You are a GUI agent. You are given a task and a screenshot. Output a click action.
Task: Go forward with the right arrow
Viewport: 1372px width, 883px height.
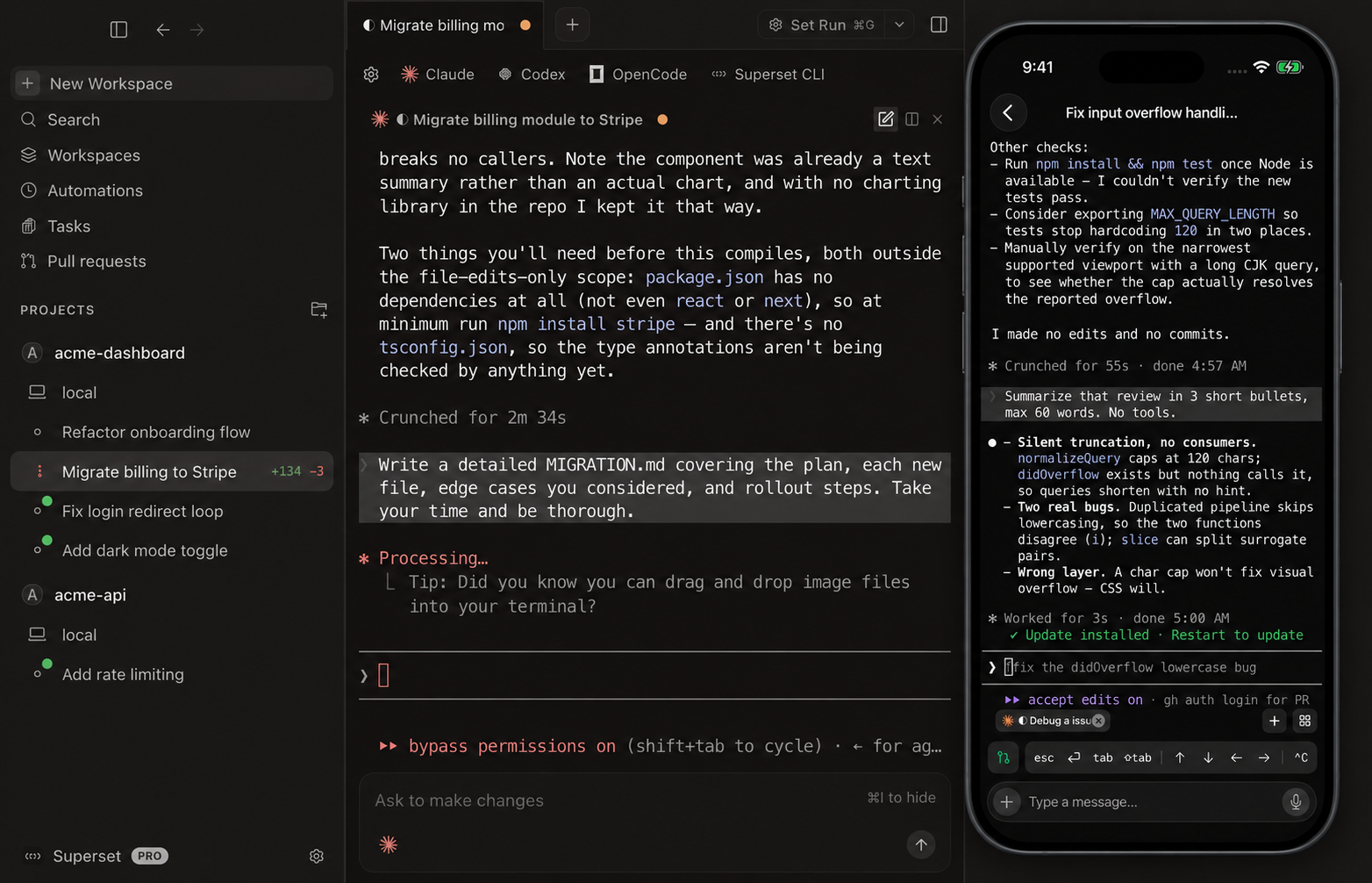197,30
